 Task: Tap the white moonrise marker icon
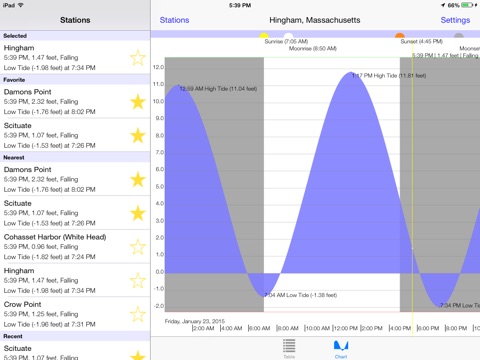[x=289, y=35]
